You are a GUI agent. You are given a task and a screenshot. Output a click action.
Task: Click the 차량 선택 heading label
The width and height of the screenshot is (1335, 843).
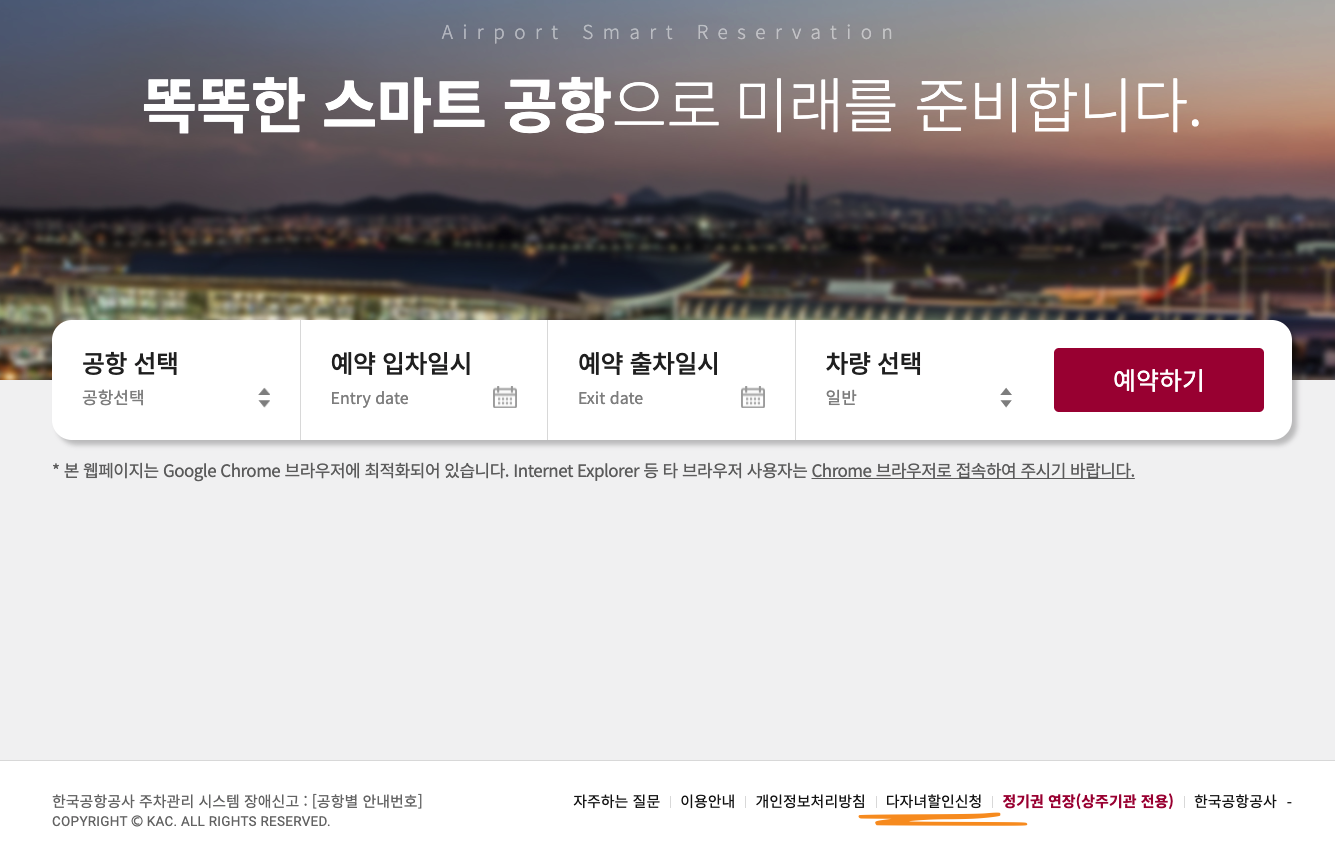(x=874, y=363)
